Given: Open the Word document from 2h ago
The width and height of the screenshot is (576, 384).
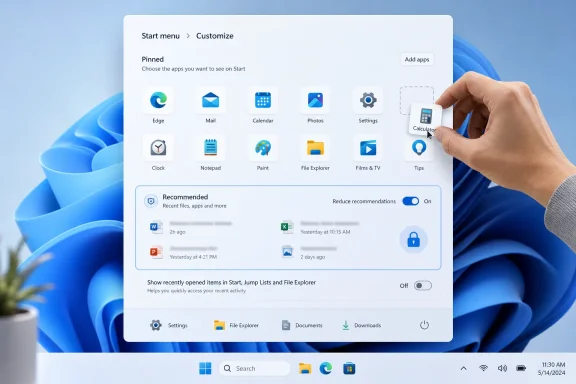Looking at the screenshot, I should 191,227.
